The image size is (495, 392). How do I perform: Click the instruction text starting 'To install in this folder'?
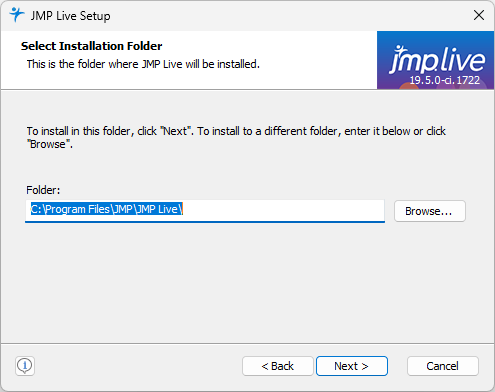(236, 137)
